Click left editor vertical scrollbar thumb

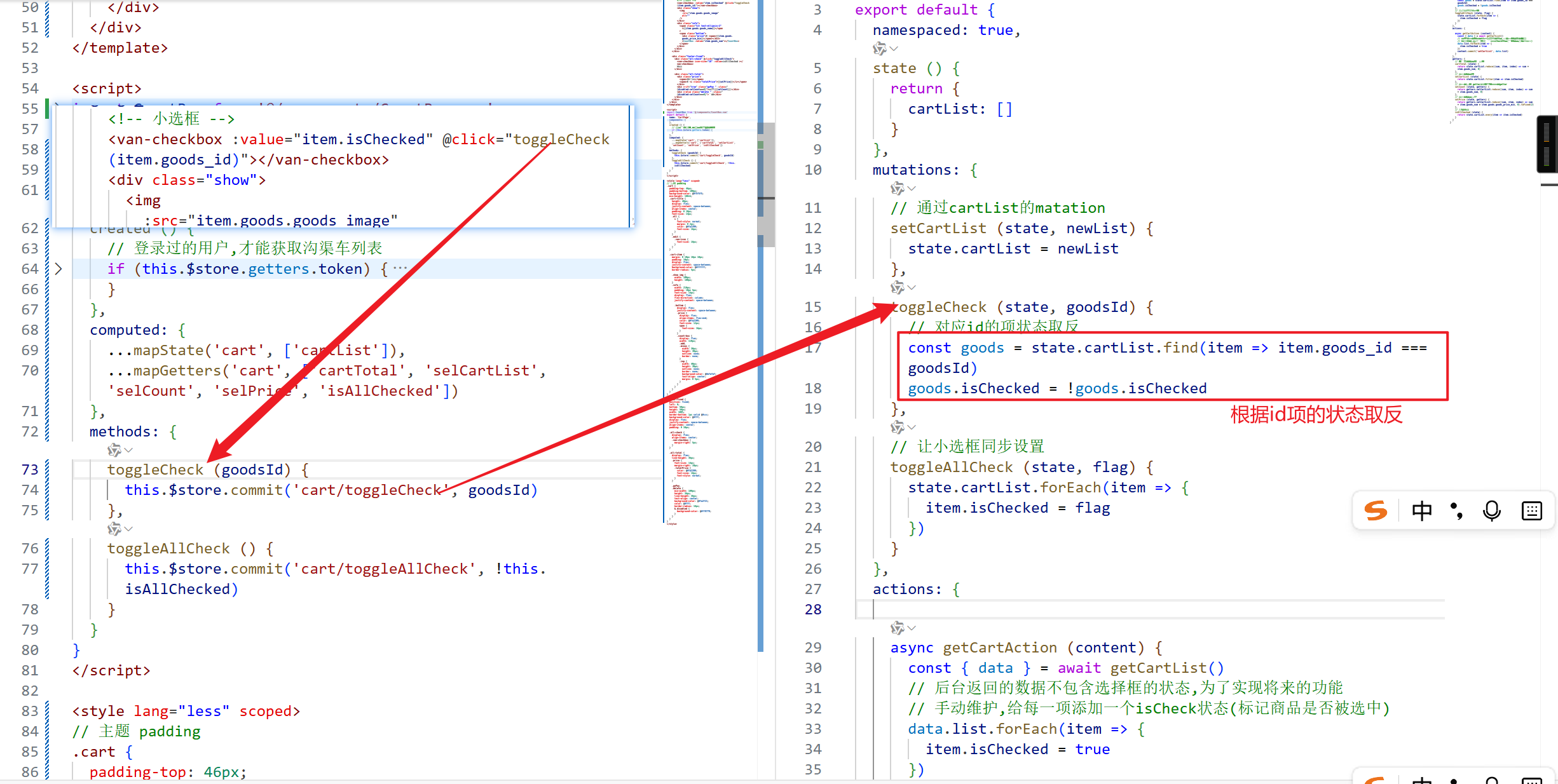tap(767, 184)
